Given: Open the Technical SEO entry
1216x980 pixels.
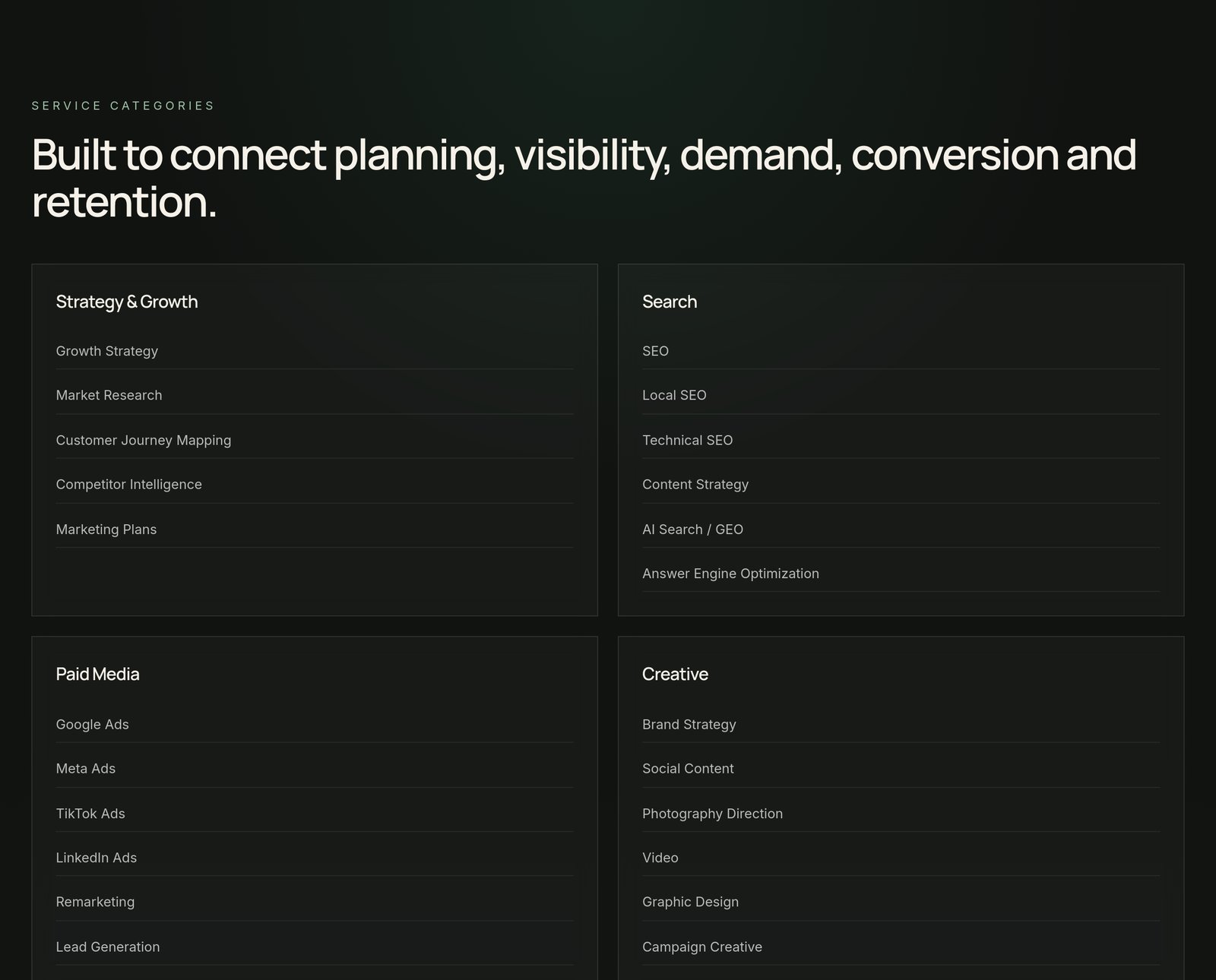Looking at the screenshot, I should click(901, 440).
